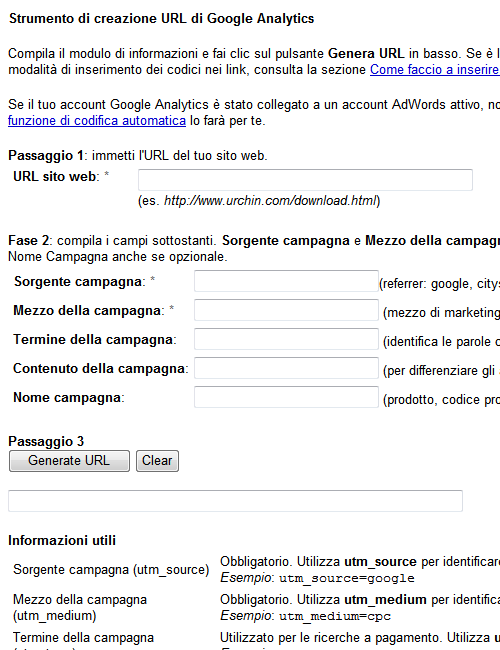
Task: Click the Generate URL button
Action: (x=69, y=461)
